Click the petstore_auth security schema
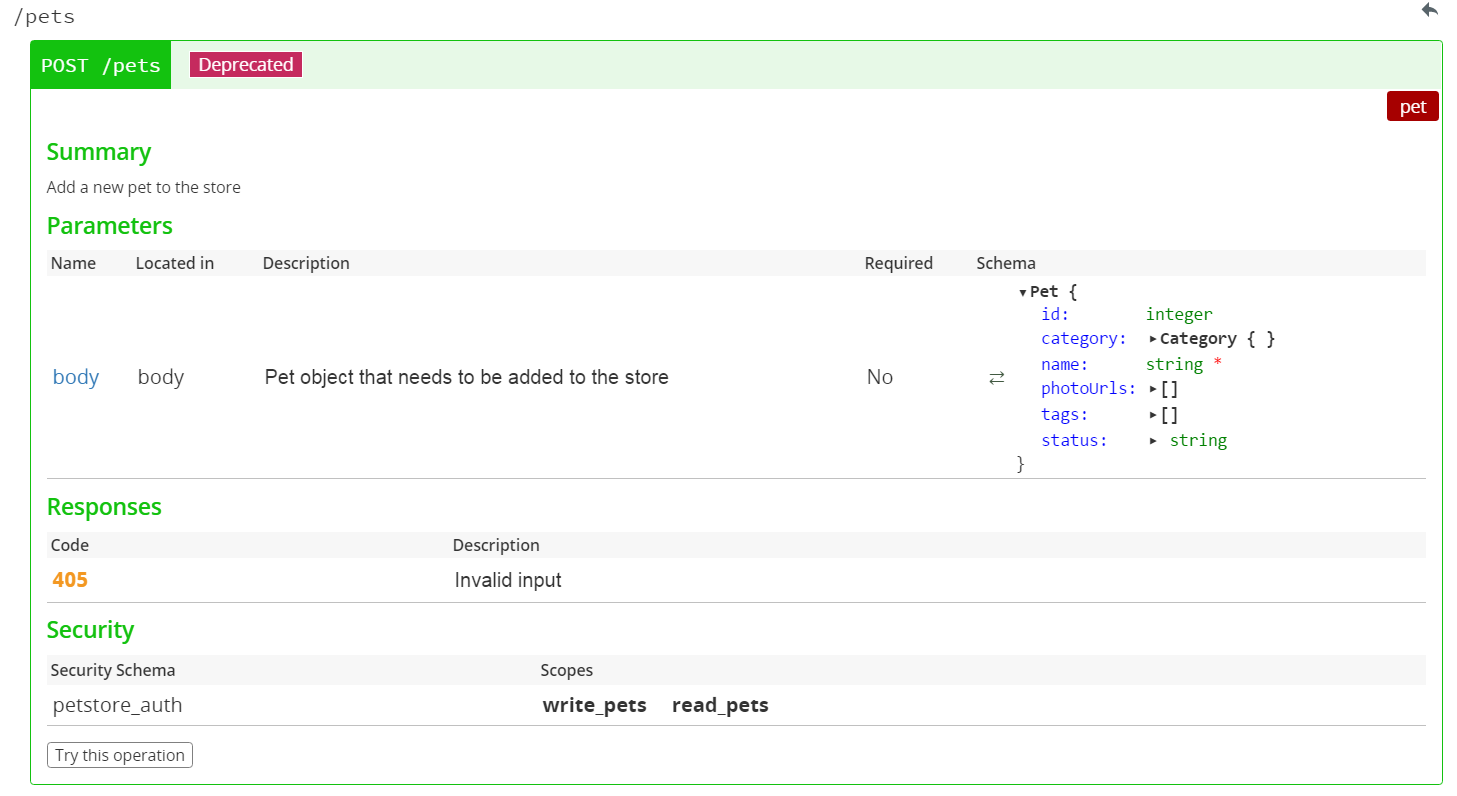This screenshot has height=796, width=1457. point(117,705)
